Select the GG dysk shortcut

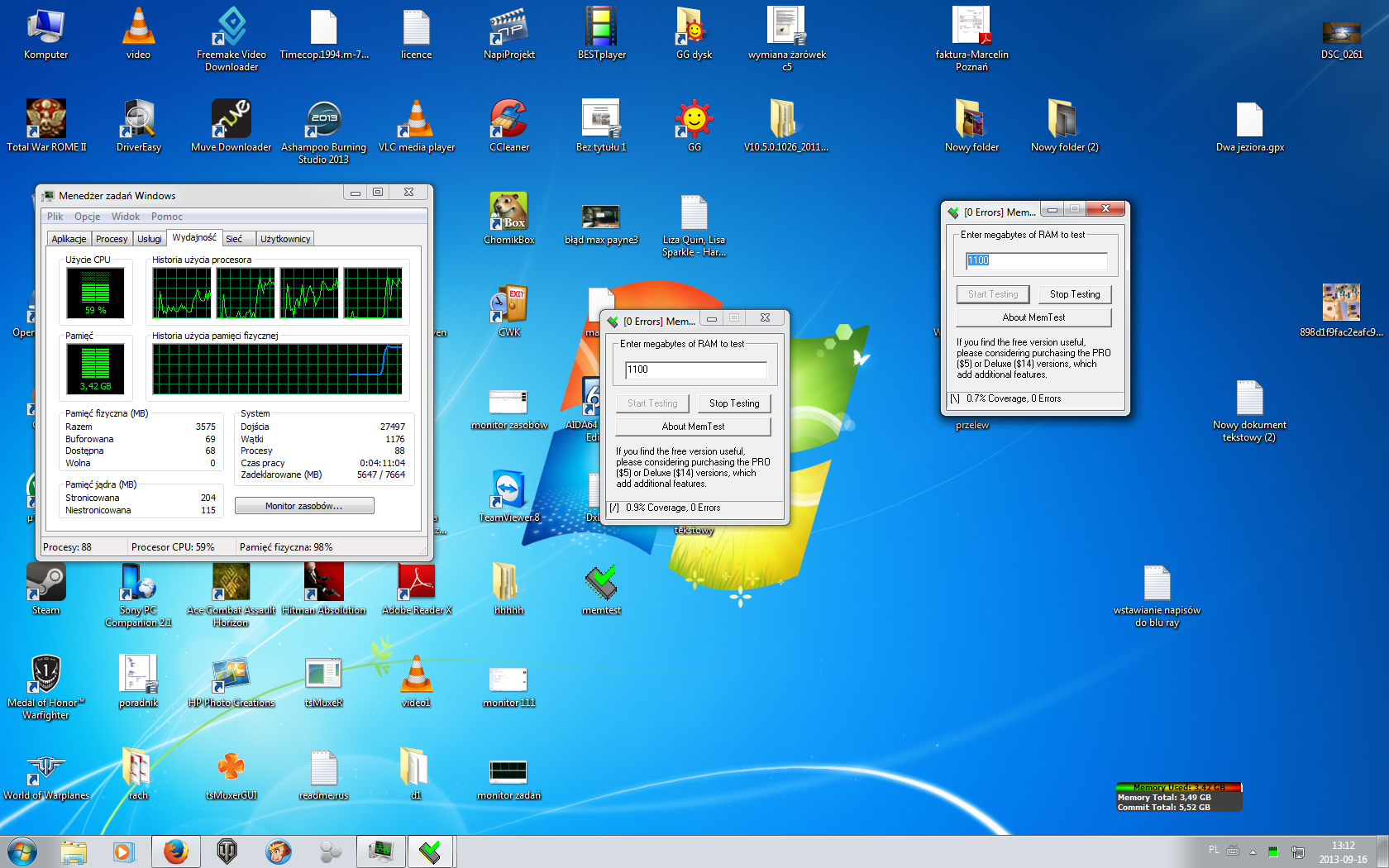click(694, 35)
